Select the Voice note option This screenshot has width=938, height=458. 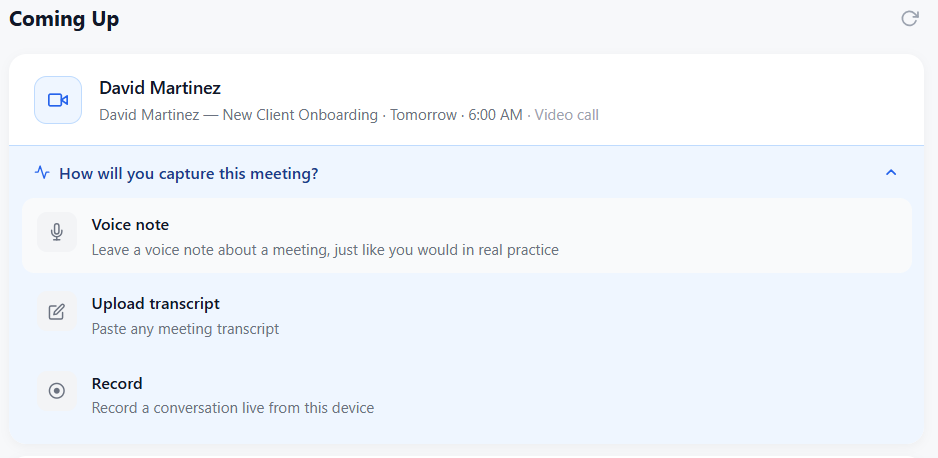[467, 236]
